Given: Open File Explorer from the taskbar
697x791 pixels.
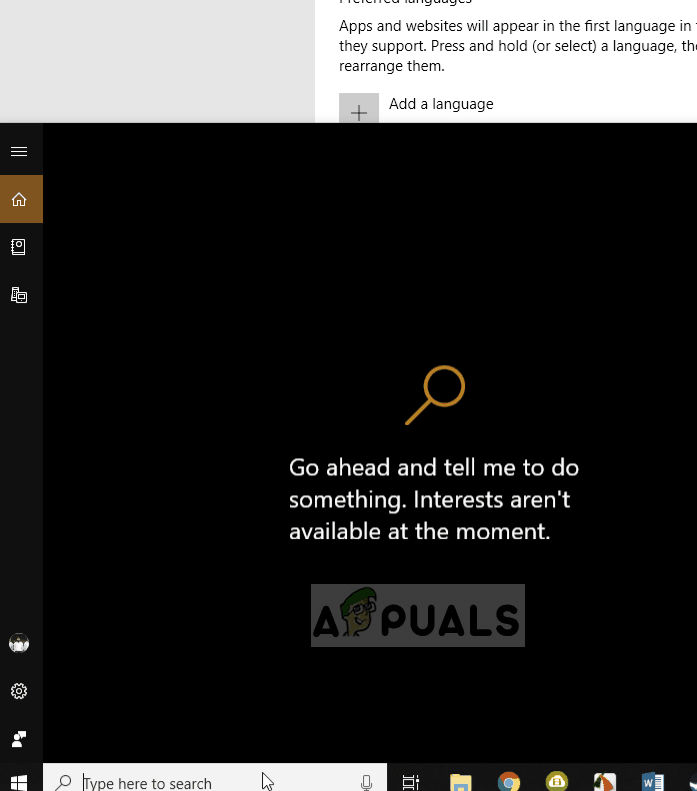Looking at the screenshot, I should pyautogui.click(x=460, y=782).
